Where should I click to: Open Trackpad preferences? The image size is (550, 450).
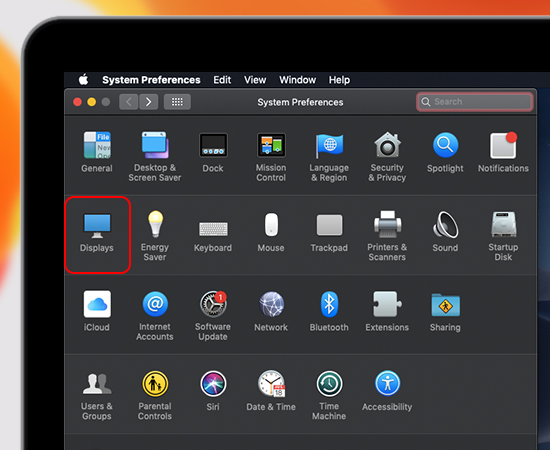[329, 233]
